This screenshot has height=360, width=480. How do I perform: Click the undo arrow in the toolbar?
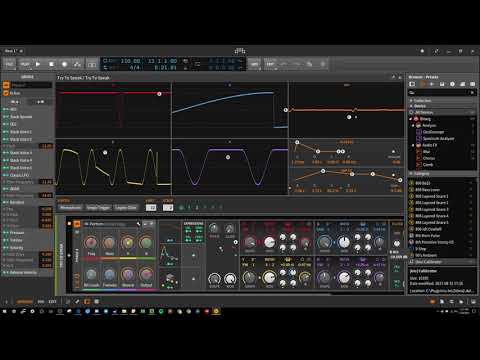coord(284,64)
